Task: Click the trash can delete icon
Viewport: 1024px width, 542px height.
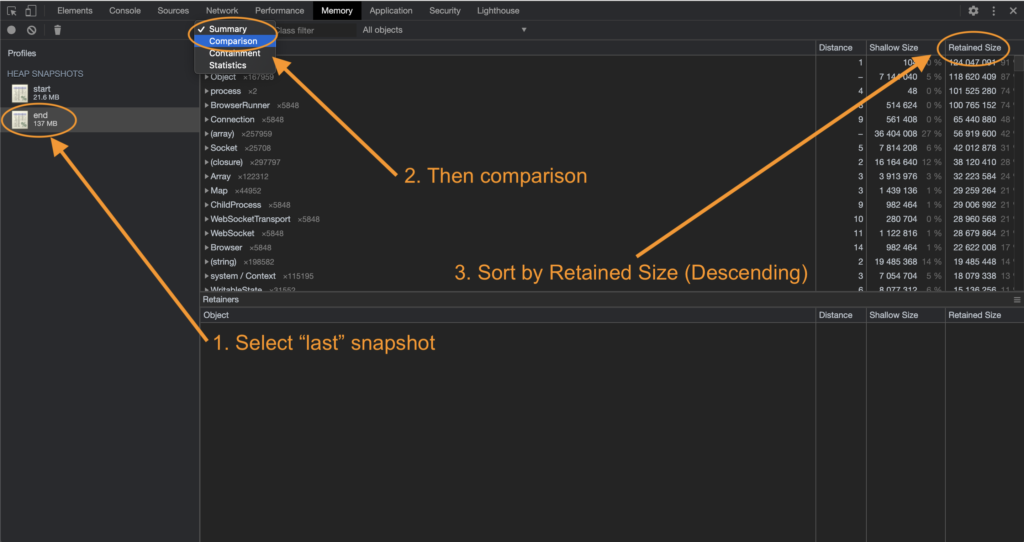Action: tap(57, 30)
